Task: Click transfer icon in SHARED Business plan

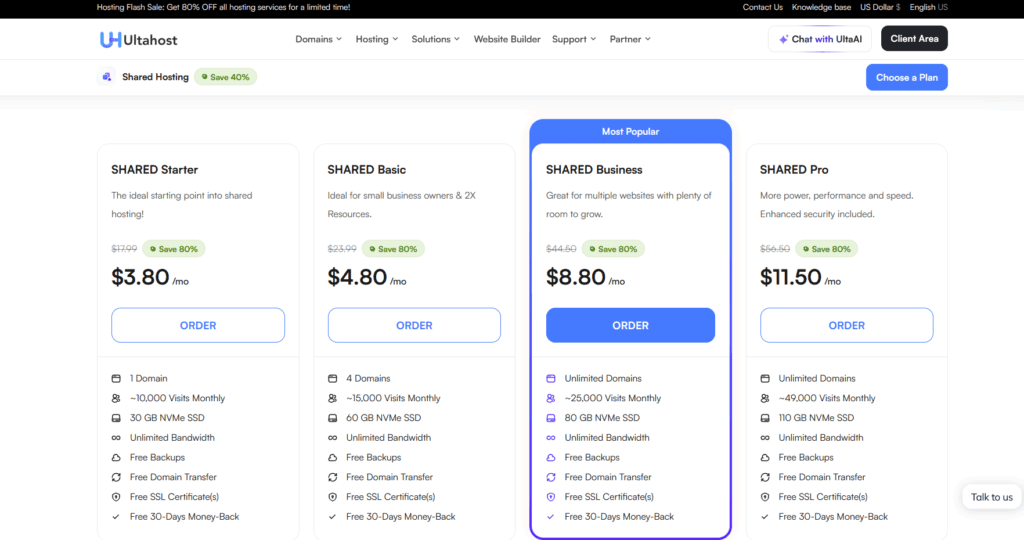Action: [551, 477]
